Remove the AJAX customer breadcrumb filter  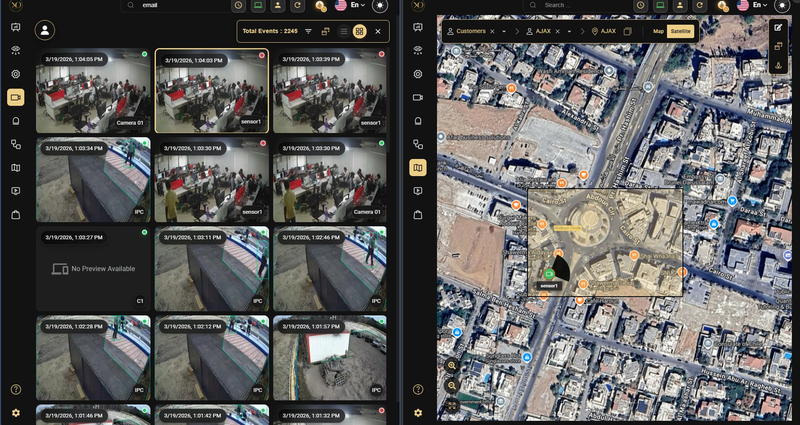(x=558, y=31)
